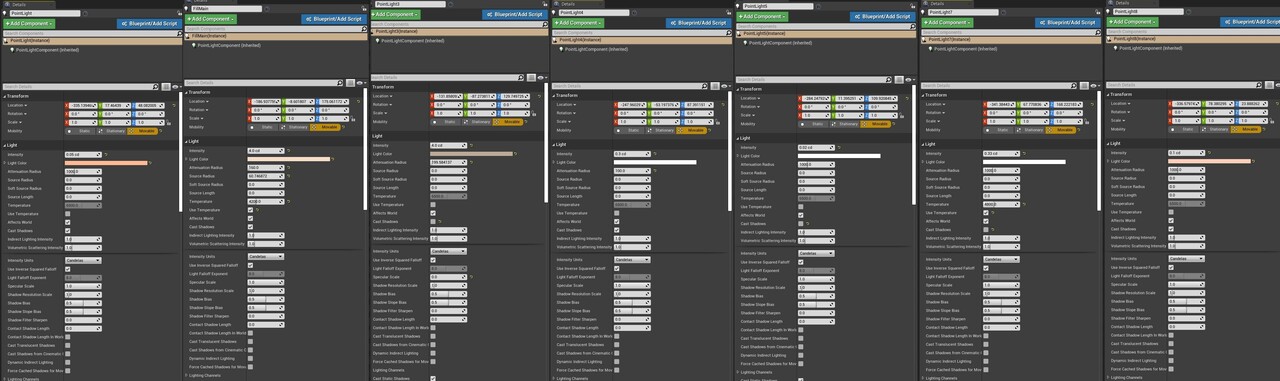Click the scale lock icon in PointLight panel
The image size is (1280, 381).
[169, 122]
